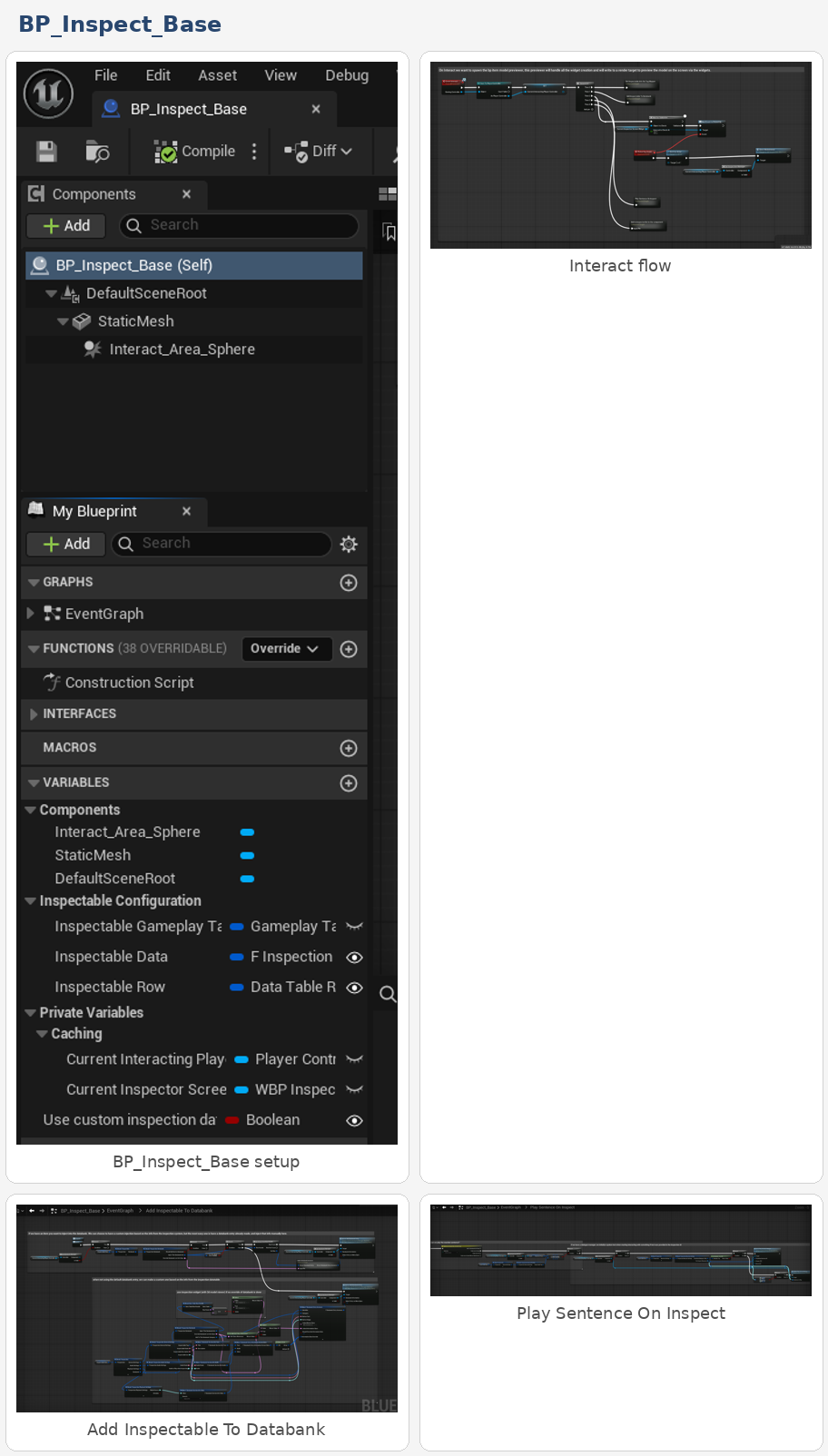Viewport: 828px width, 1456px height.
Task: Open the Asset menu
Action: 217,75
